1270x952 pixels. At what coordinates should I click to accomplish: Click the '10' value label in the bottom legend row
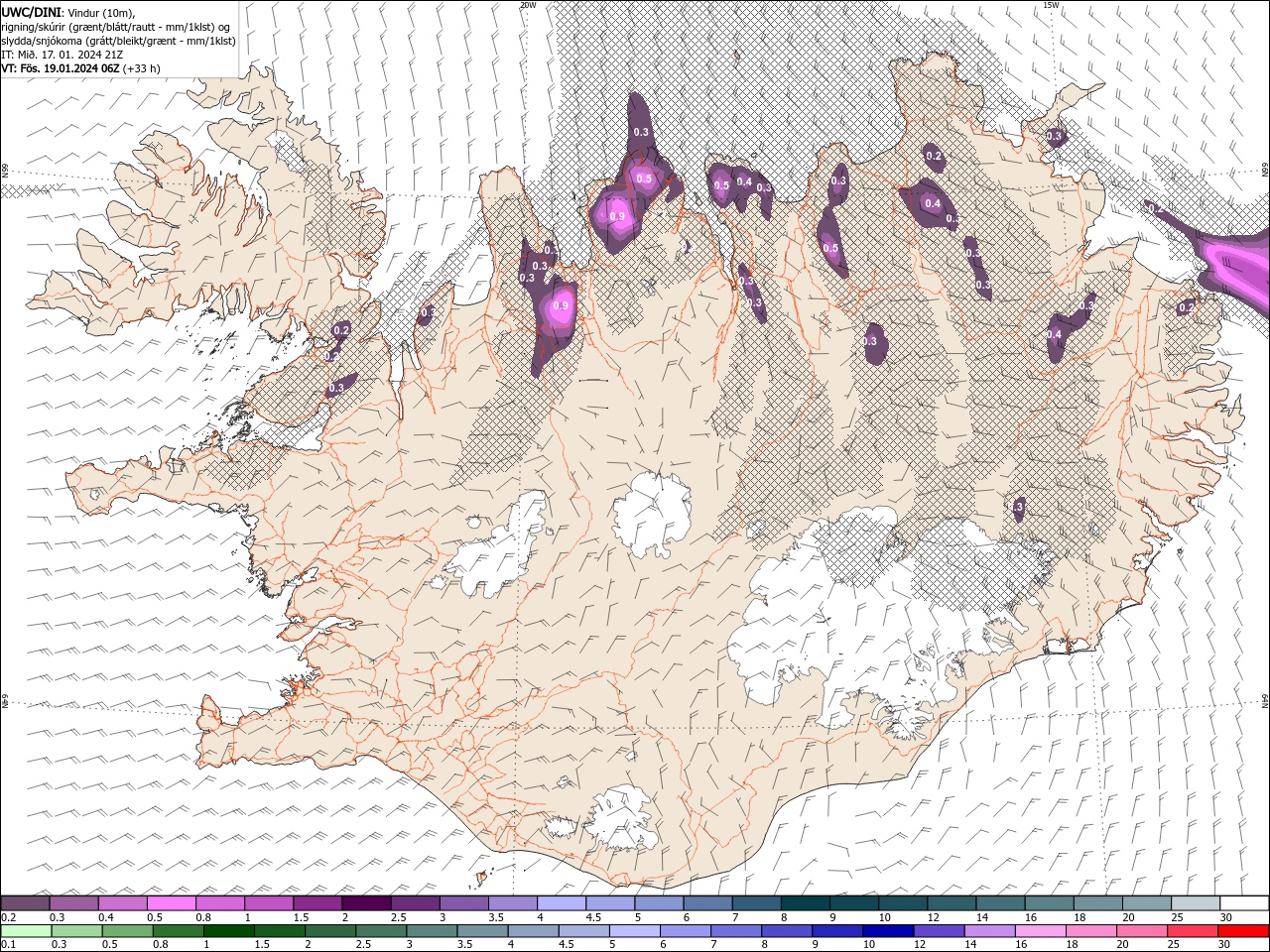point(870,945)
